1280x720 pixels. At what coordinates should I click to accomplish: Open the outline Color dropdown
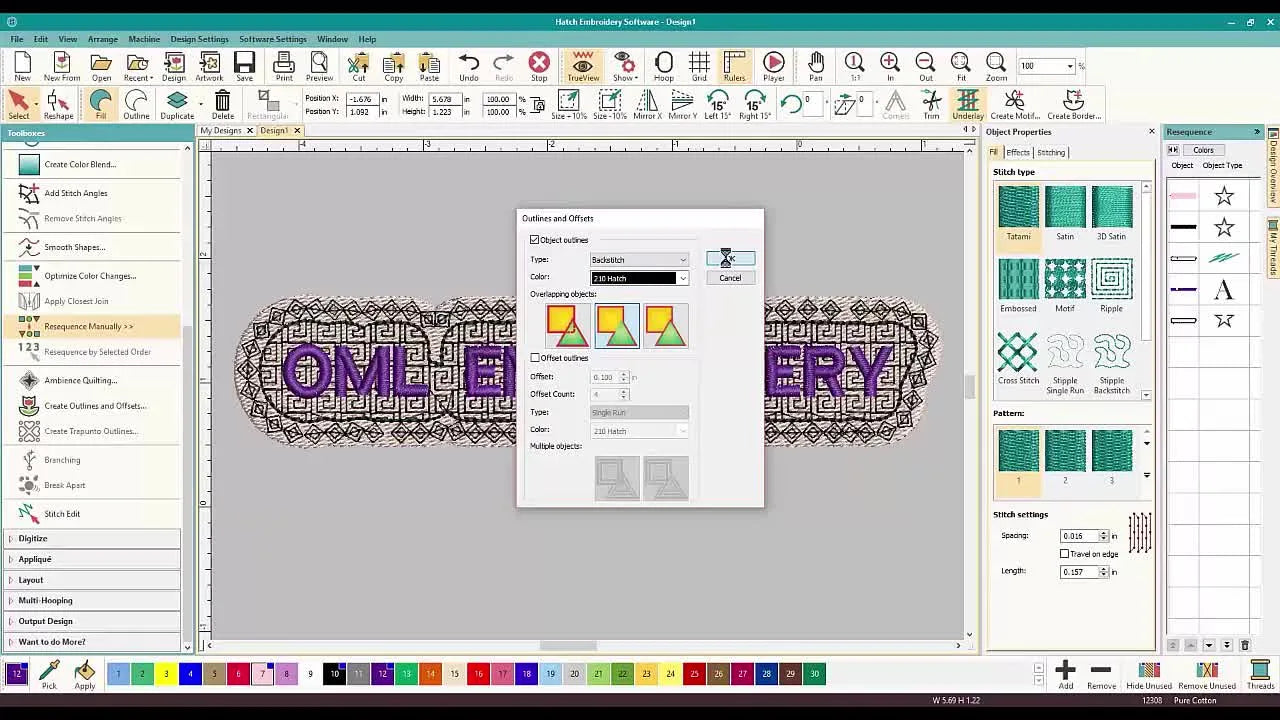point(639,278)
